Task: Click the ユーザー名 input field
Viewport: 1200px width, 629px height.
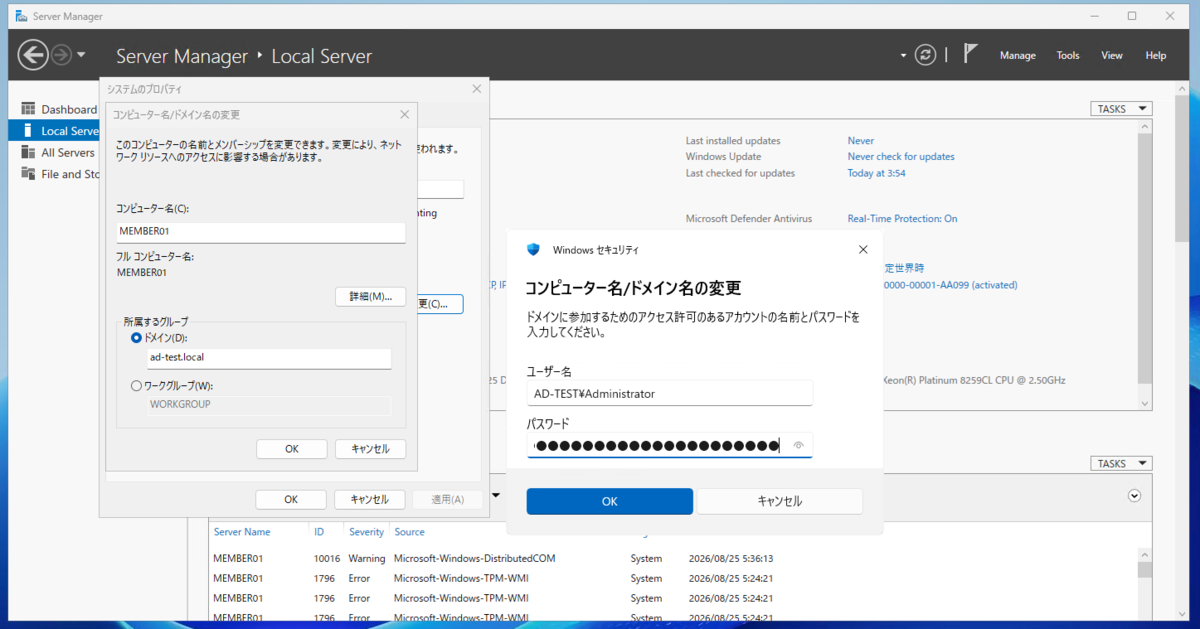Action: [x=670, y=394]
